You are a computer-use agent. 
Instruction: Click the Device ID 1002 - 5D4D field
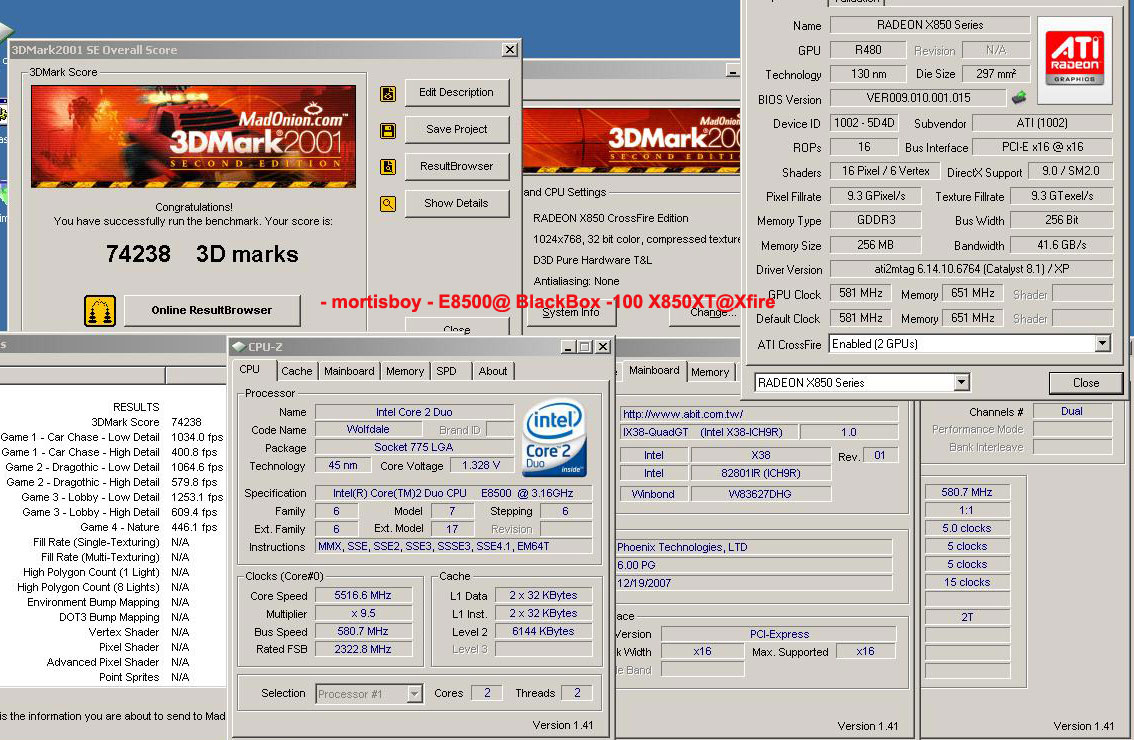coord(864,123)
